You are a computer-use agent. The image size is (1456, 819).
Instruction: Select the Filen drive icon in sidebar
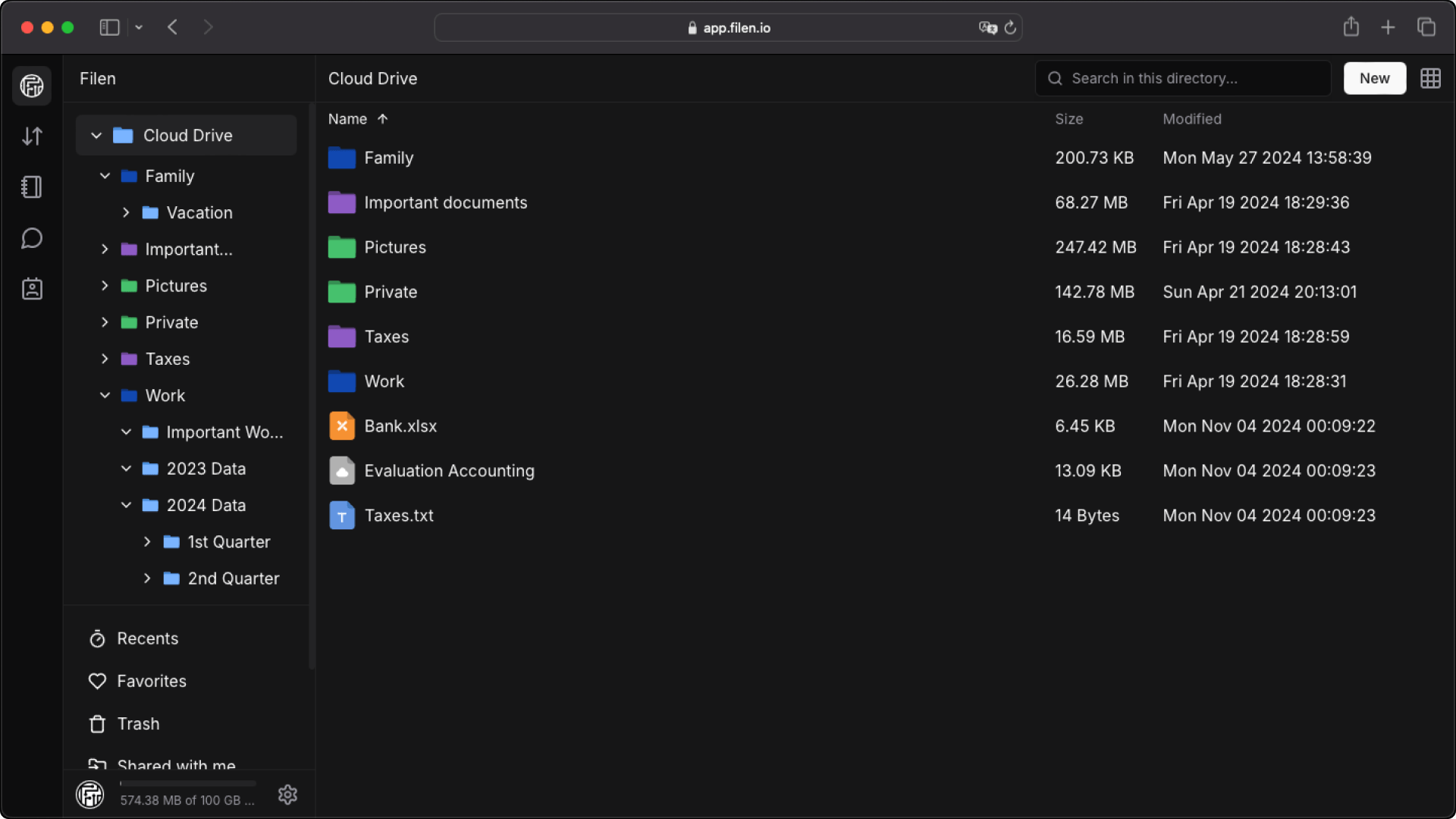32,85
